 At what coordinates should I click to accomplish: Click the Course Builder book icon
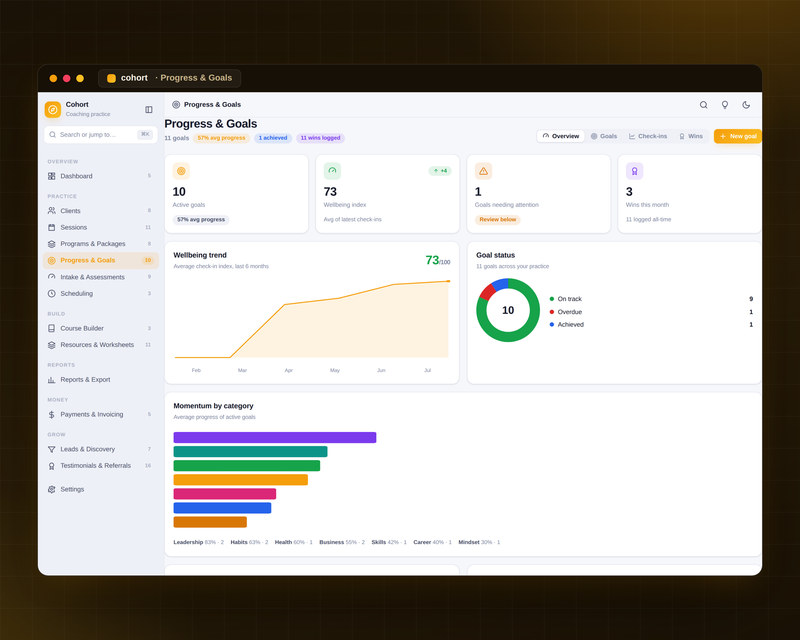tap(52, 328)
